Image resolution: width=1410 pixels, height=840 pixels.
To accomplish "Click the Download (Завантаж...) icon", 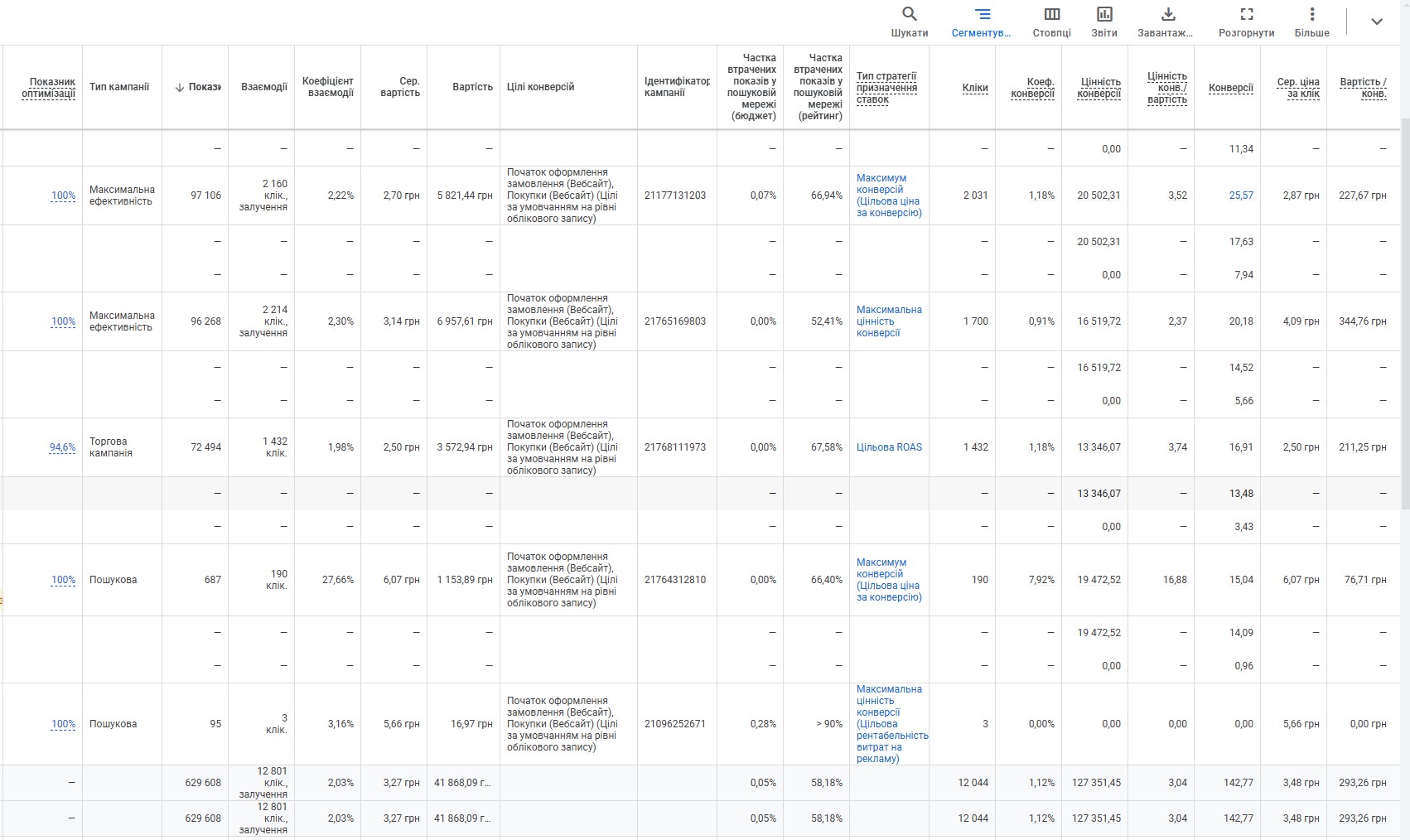I will (1166, 22).
